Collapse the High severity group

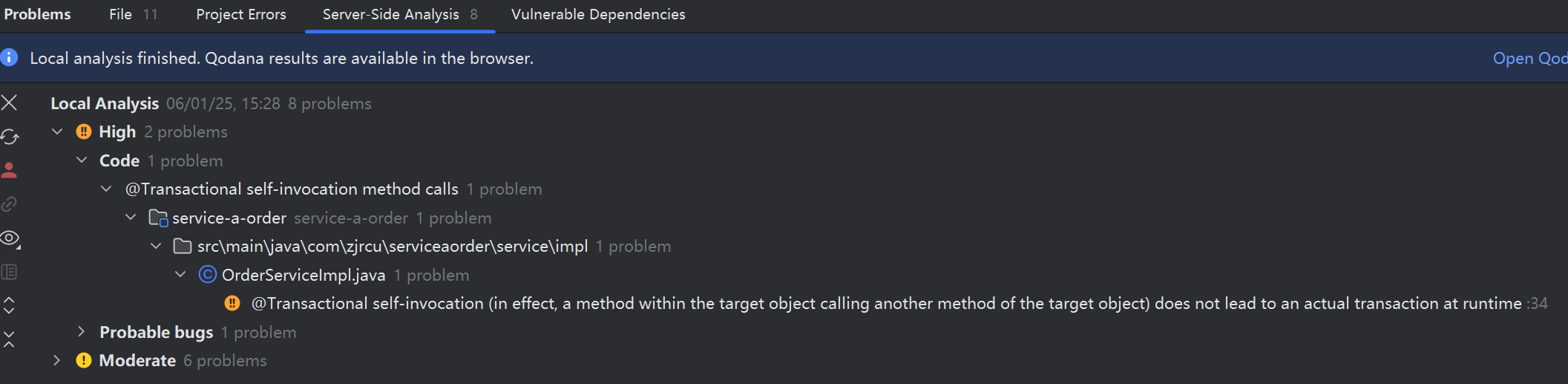pos(57,131)
